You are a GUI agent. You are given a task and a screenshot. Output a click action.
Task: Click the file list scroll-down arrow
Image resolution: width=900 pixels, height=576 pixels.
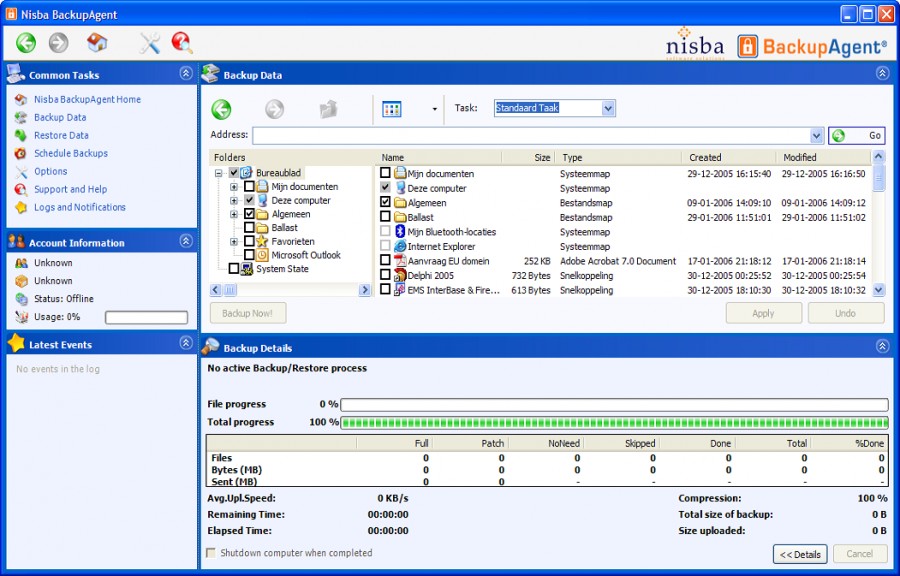click(x=879, y=290)
